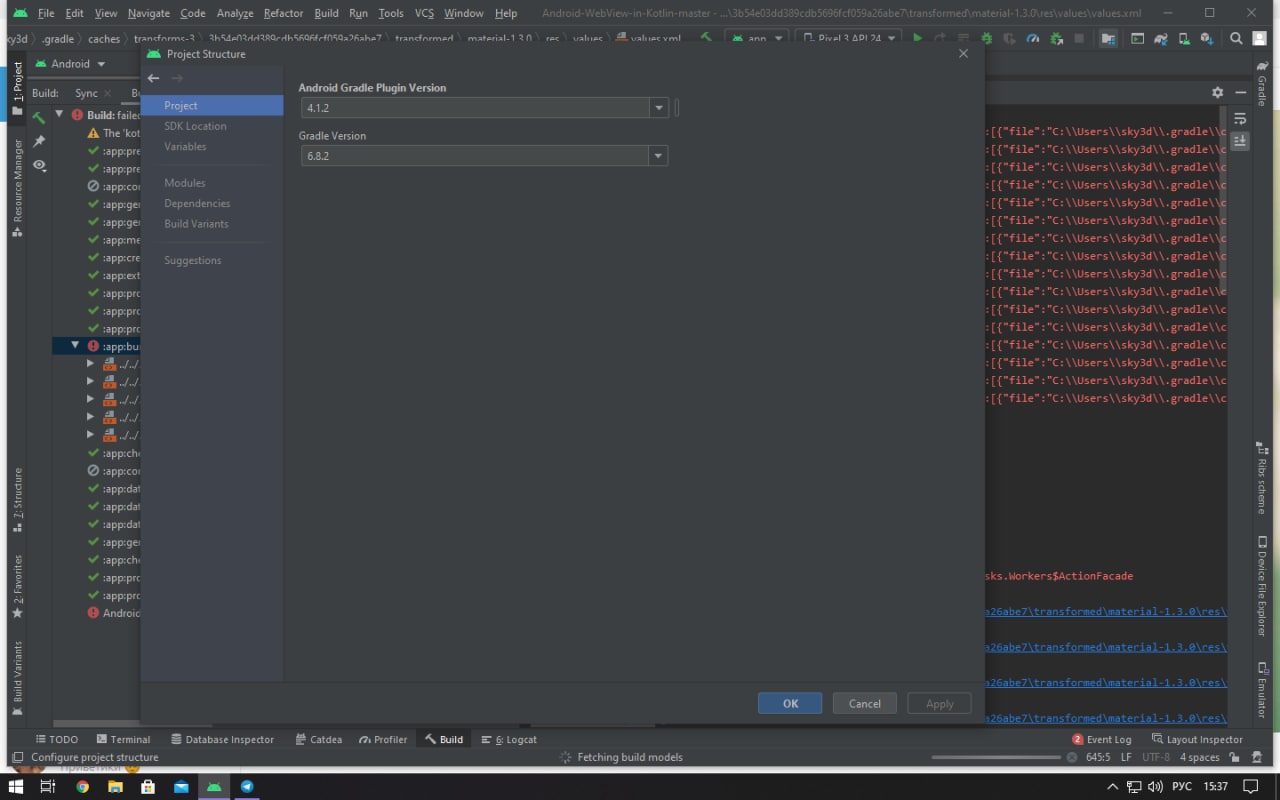Click the tool windows square icon in status bar
The image size is (1280, 800).
click(16, 757)
